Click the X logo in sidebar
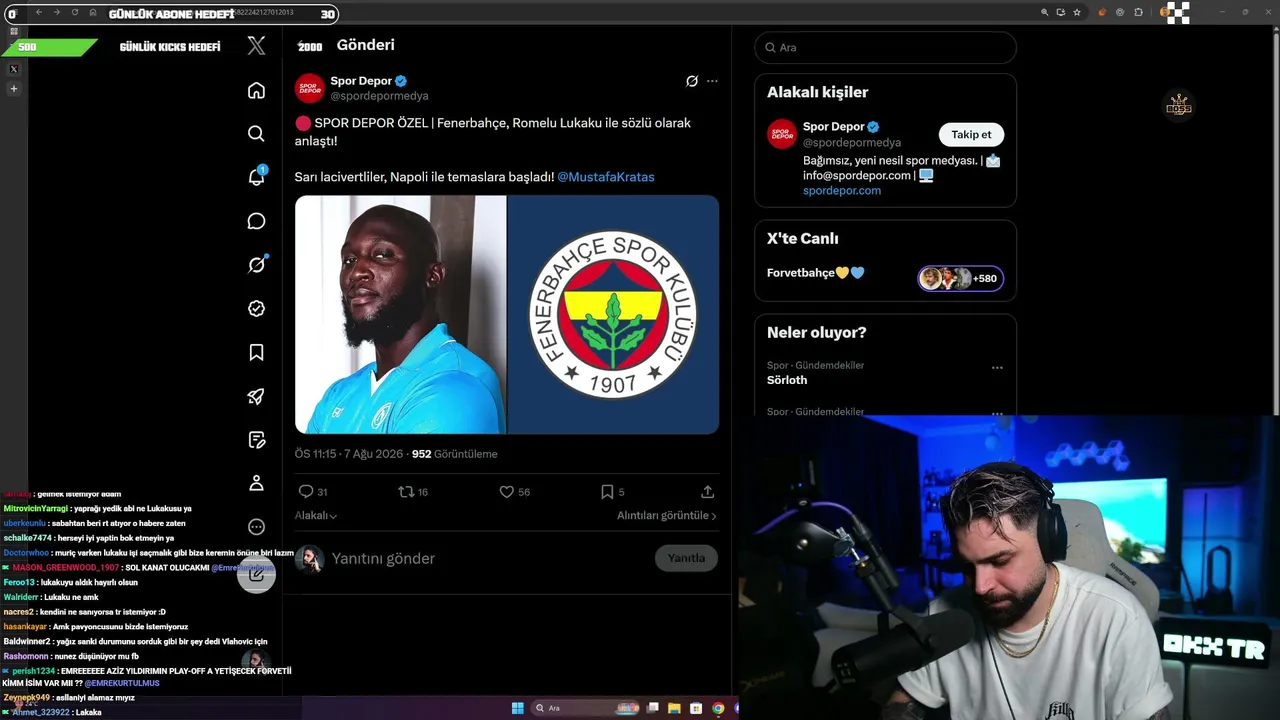 tap(257, 45)
